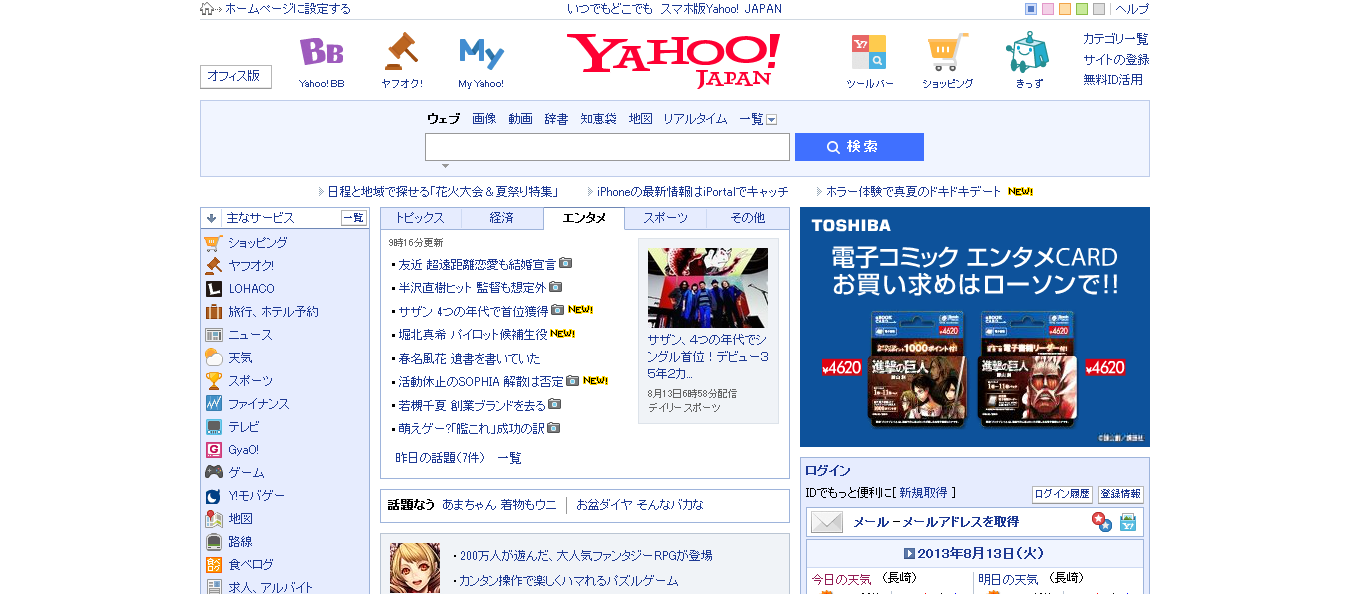Choose the blue page color swatch
Image resolution: width=1349 pixels, height=594 pixels.
tap(1031, 9)
